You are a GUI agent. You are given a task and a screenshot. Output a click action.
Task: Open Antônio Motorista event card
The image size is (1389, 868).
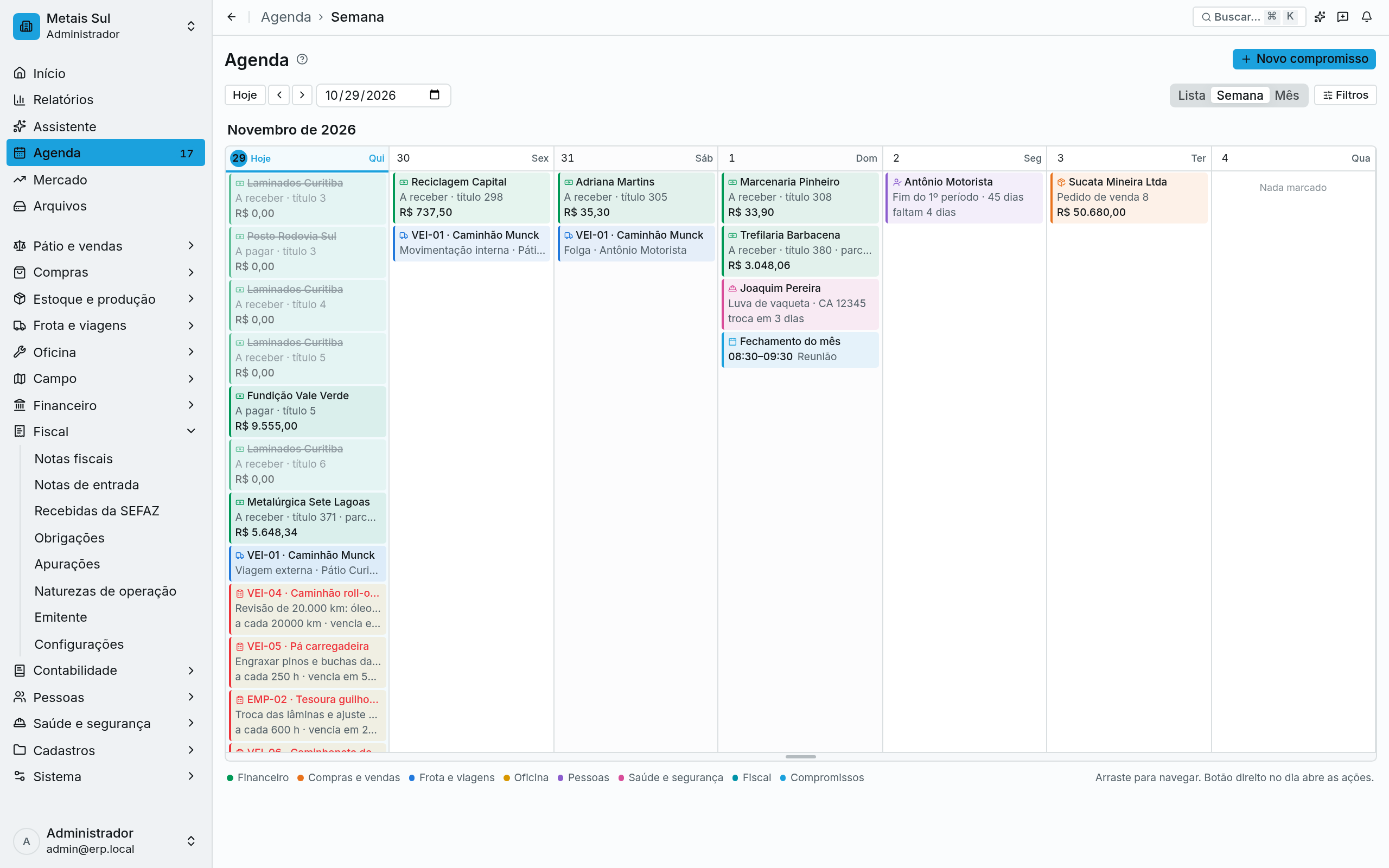964,197
